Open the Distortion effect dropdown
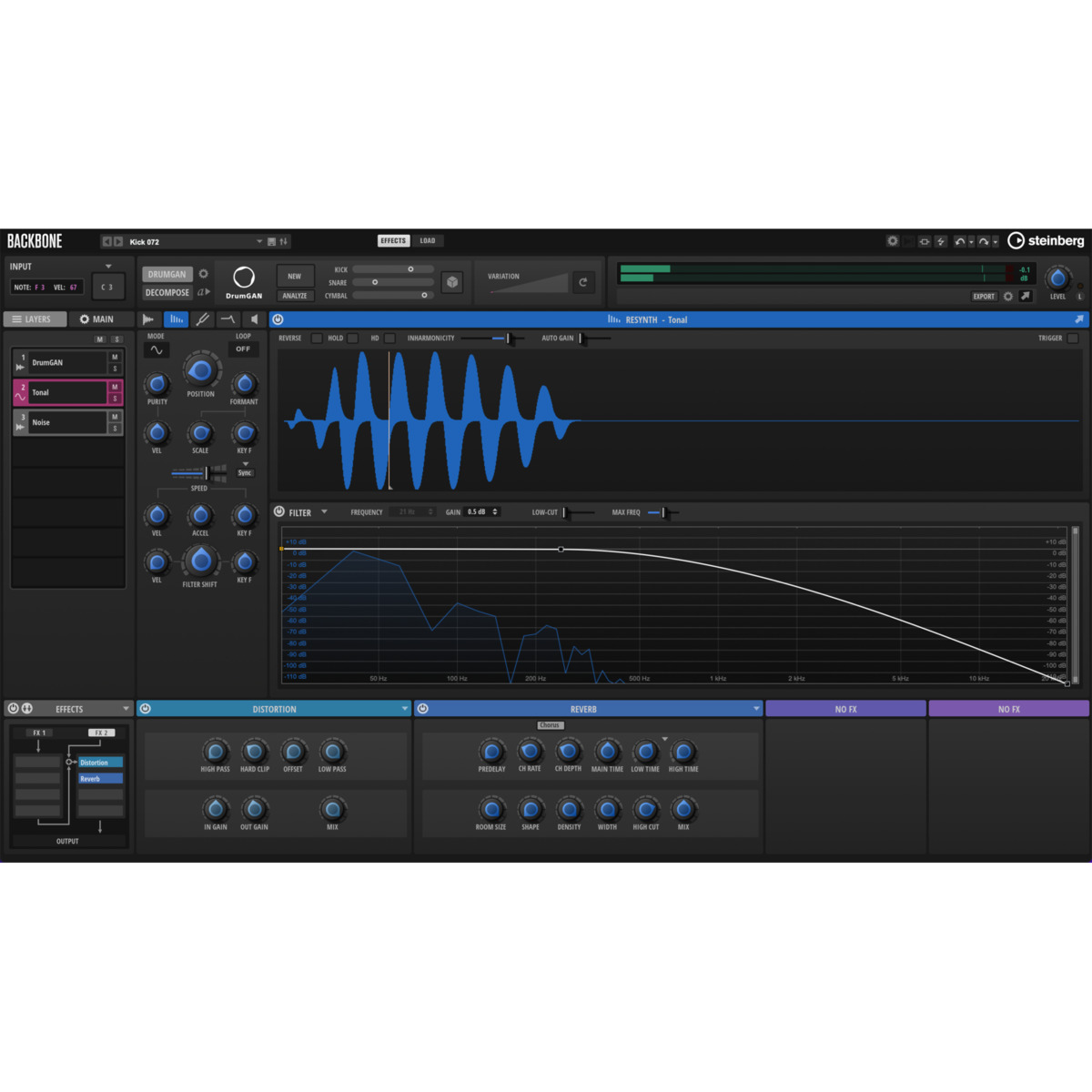The height and width of the screenshot is (1092, 1092). click(405, 709)
